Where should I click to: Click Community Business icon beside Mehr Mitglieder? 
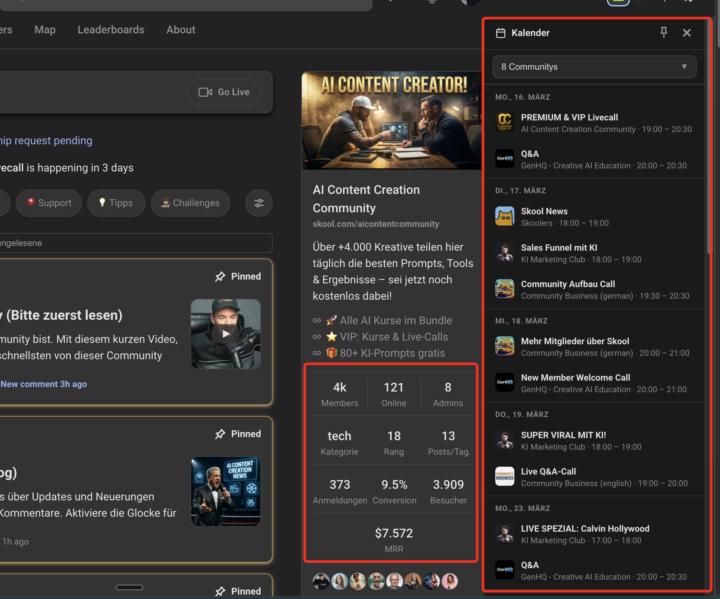click(505, 346)
